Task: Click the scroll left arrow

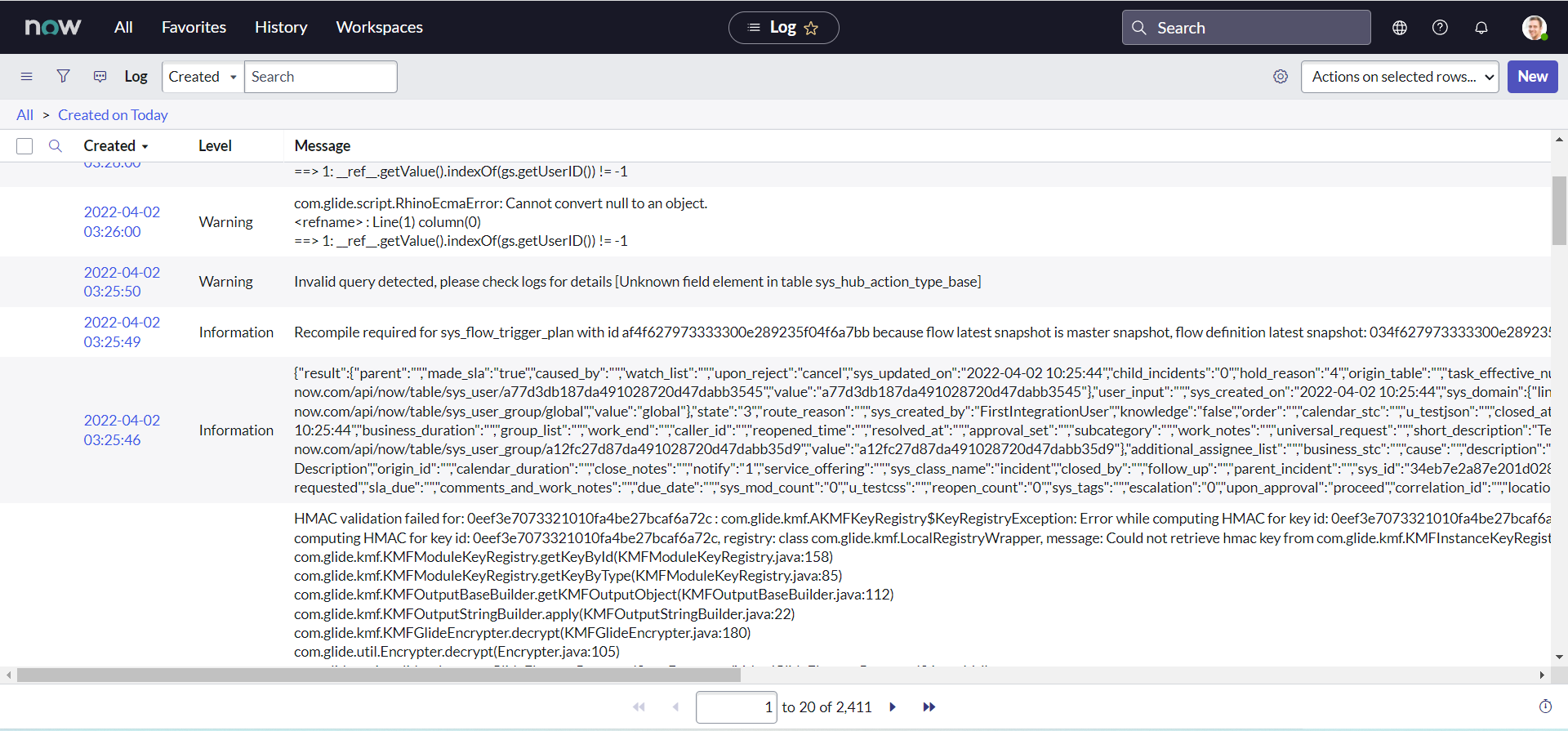Action: pyautogui.click(x=8, y=675)
